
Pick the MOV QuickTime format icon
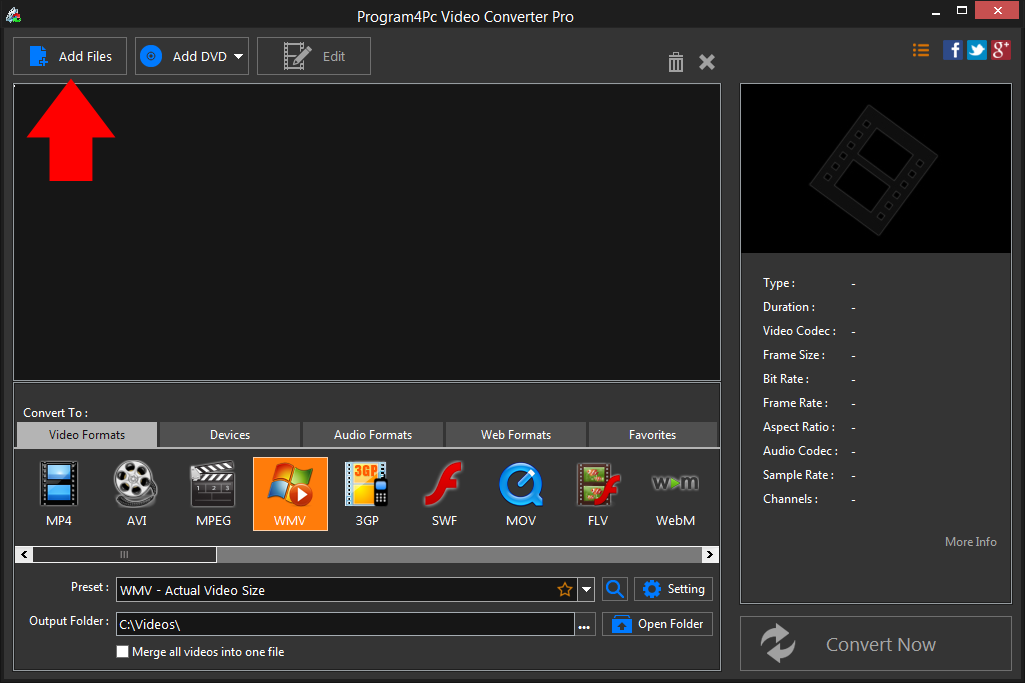point(521,493)
